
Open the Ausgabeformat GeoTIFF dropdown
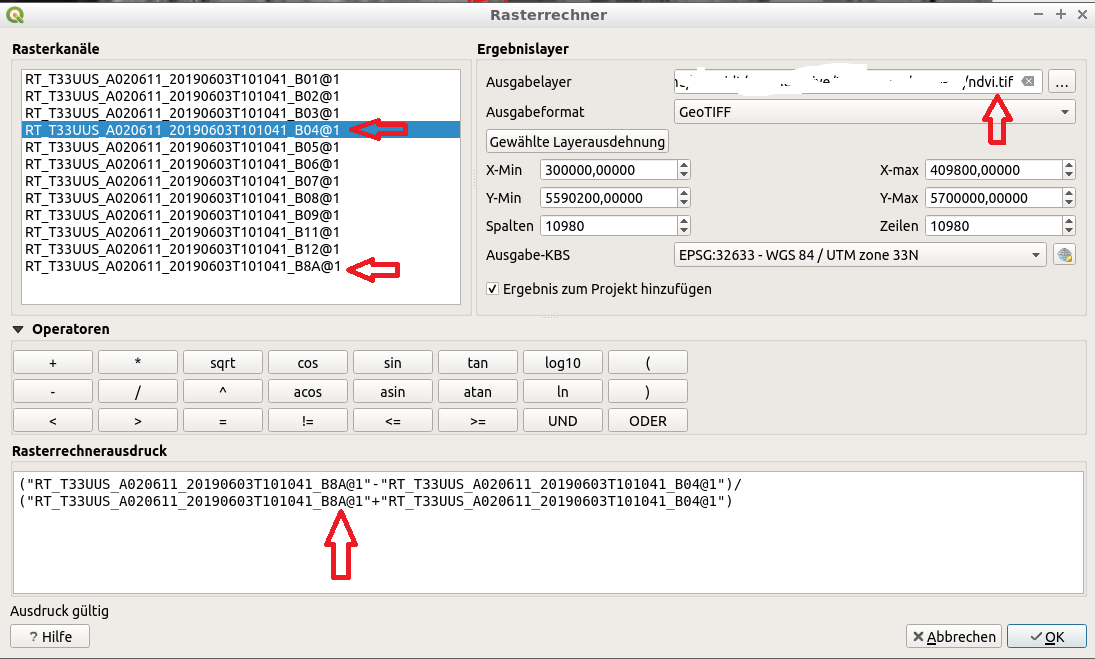pos(874,112)
